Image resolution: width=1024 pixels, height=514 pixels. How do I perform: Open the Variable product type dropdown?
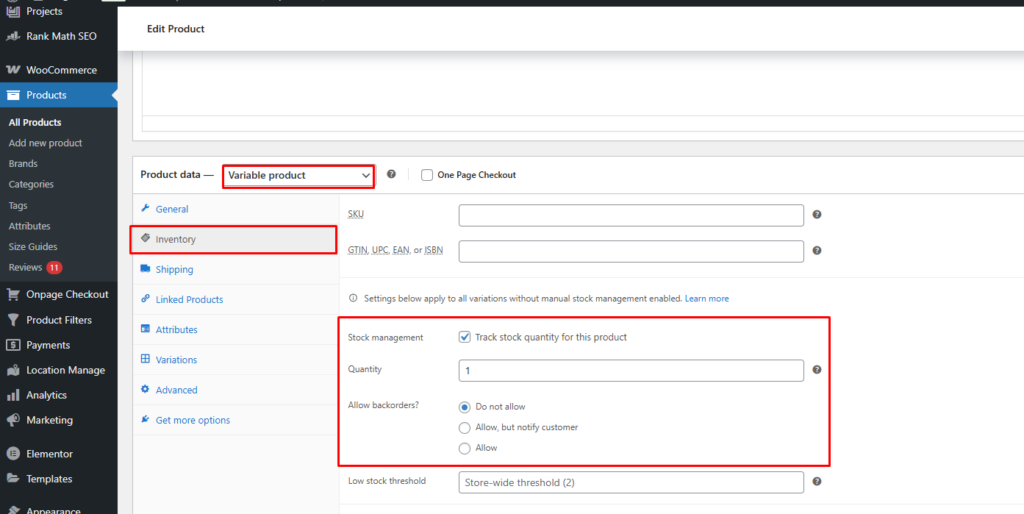pyautogui.click(x=298, y=175)
